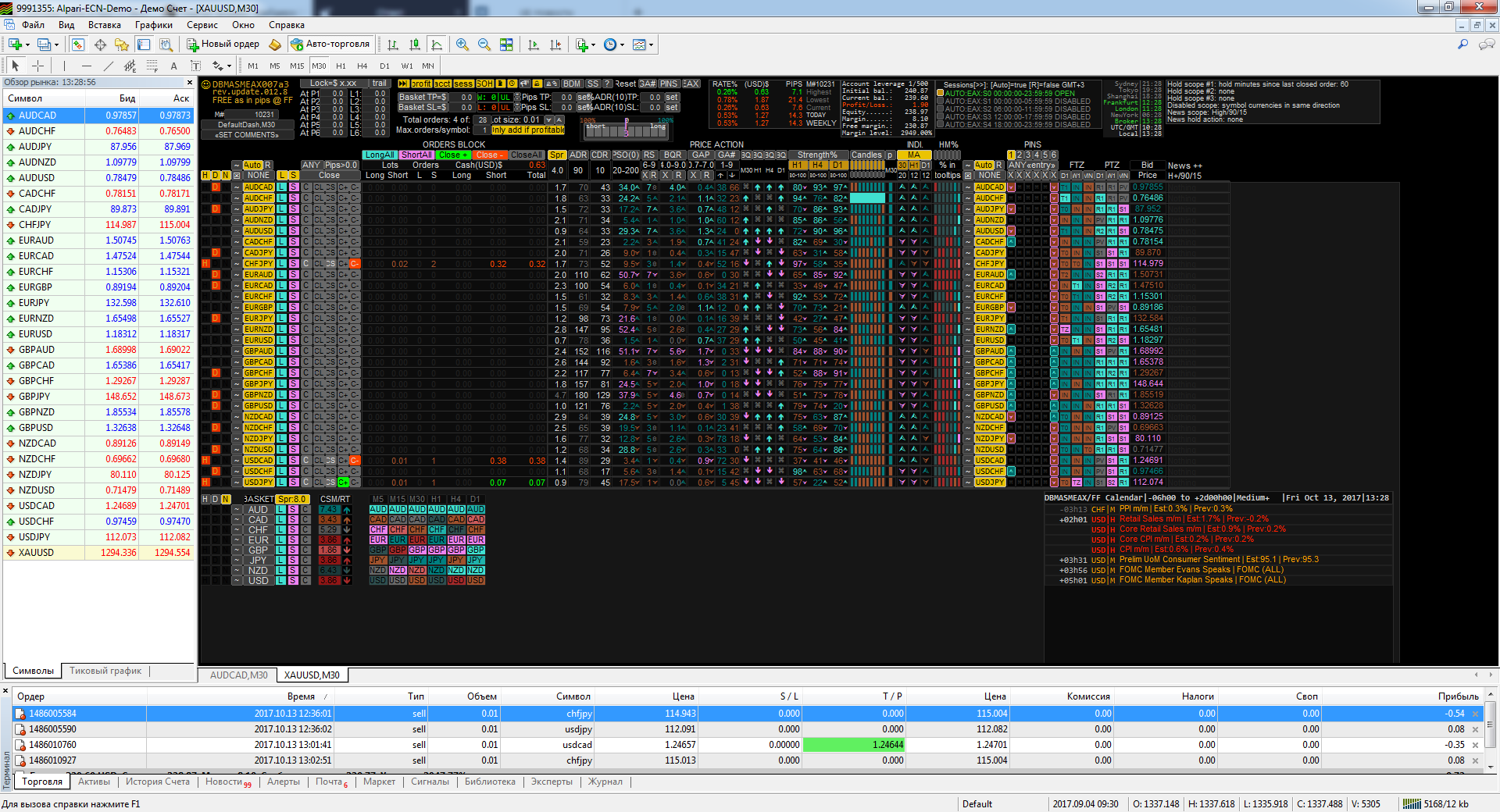Launch MetaEditor from the toolbar icon
This screenshot has height=812, width=1500.
click(275, 45)
